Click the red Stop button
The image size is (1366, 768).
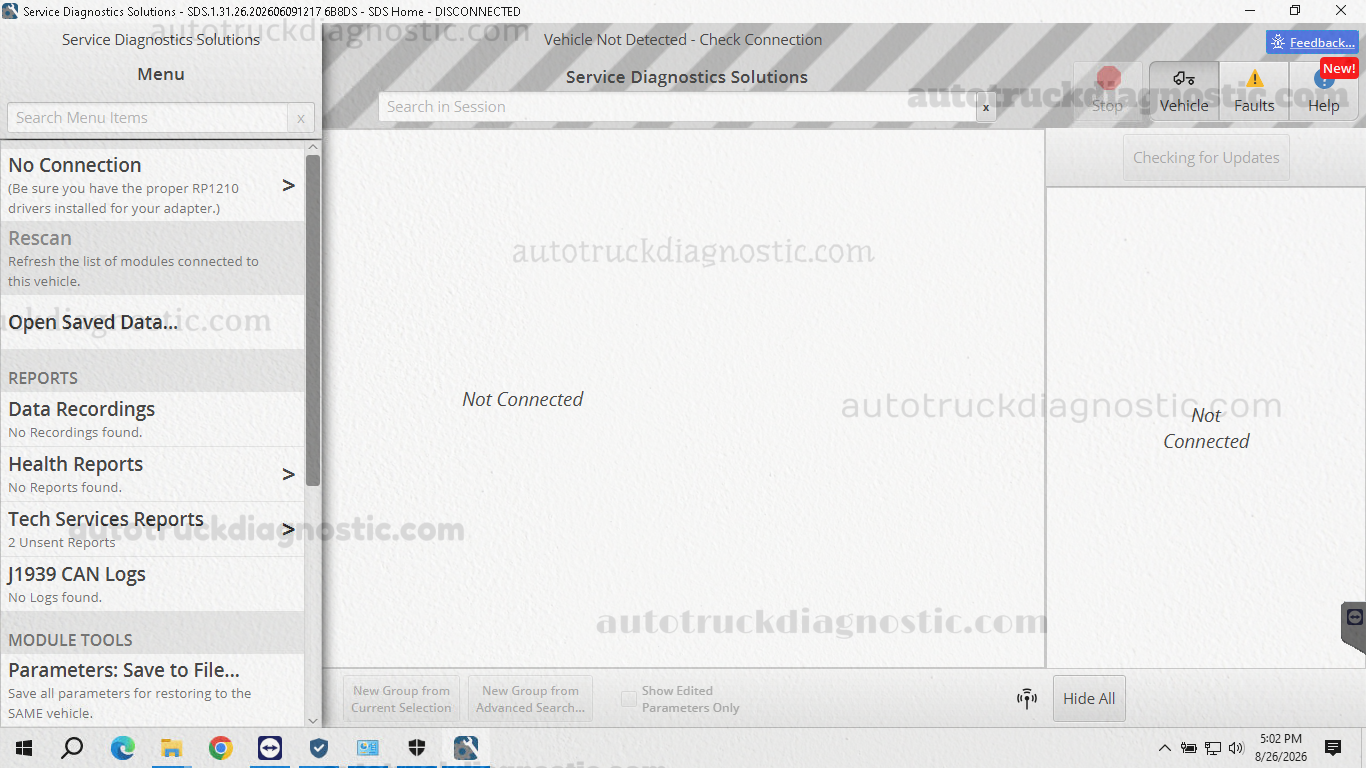pyautogui.click(x=1107, y=91)
